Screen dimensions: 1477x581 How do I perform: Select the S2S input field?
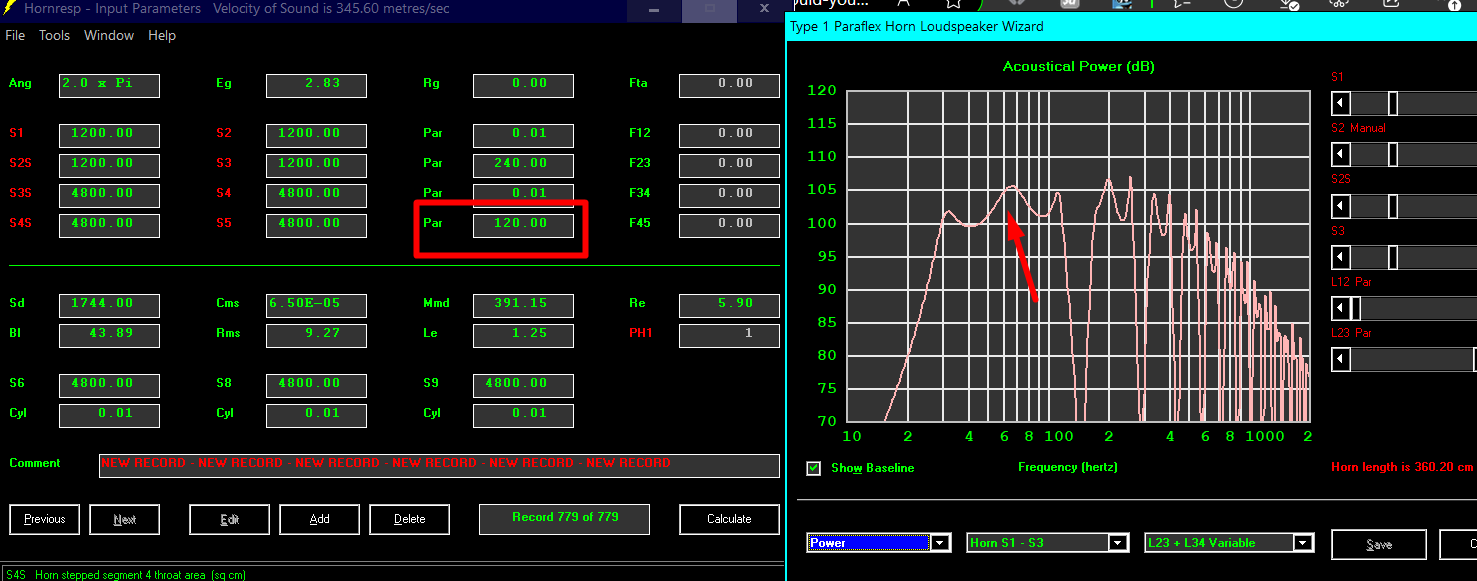(109, 165)
